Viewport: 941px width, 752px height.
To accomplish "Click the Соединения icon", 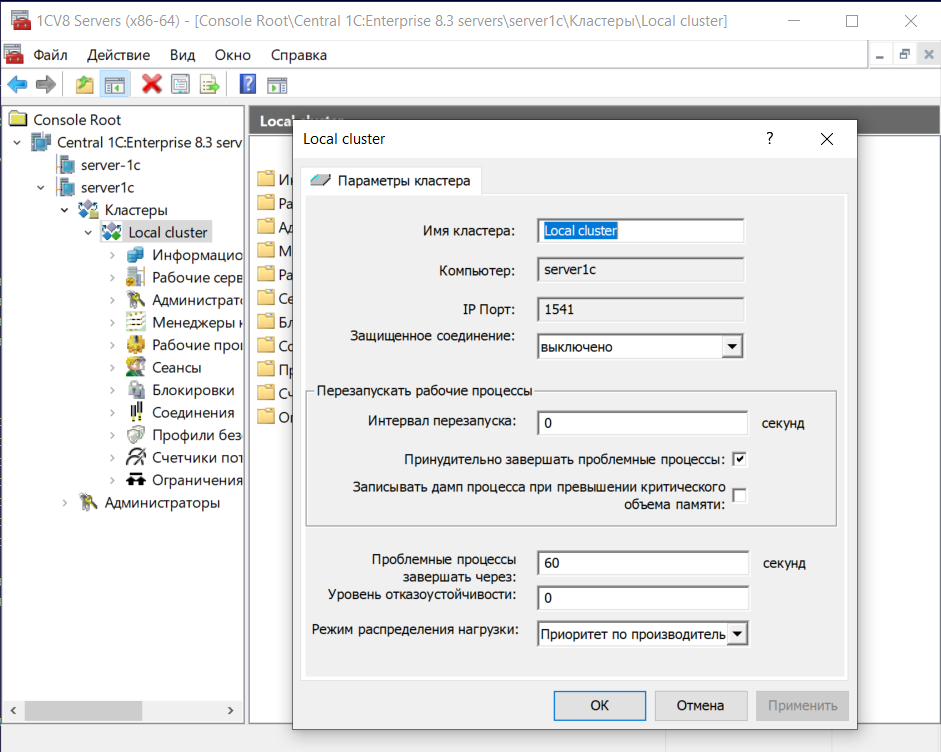I will pos(136,412).
